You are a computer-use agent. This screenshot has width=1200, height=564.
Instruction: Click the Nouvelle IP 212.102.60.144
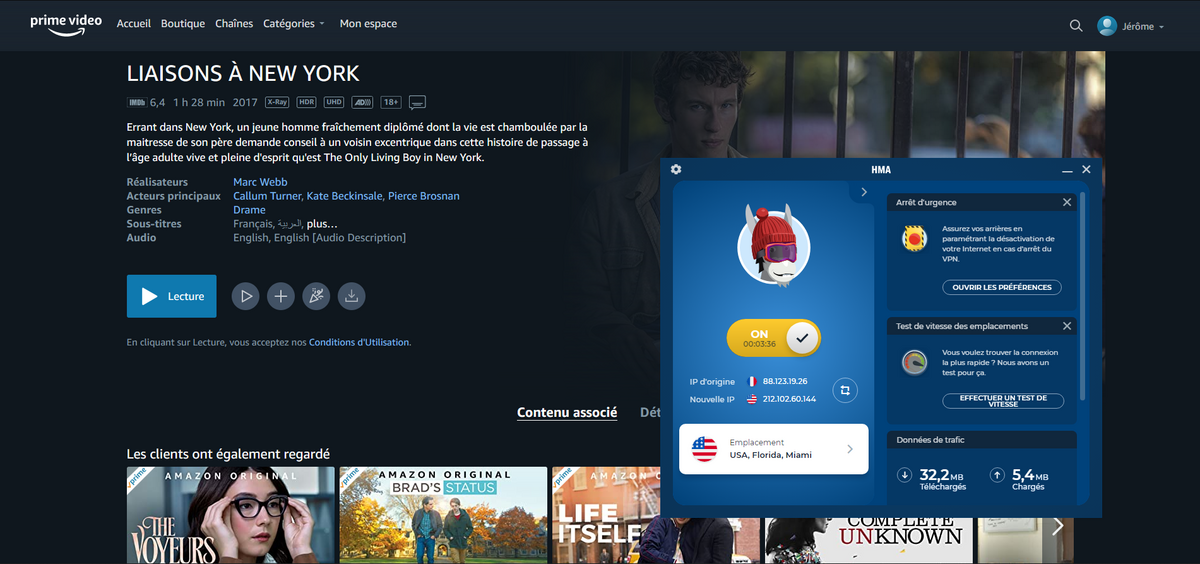[789, 399]
